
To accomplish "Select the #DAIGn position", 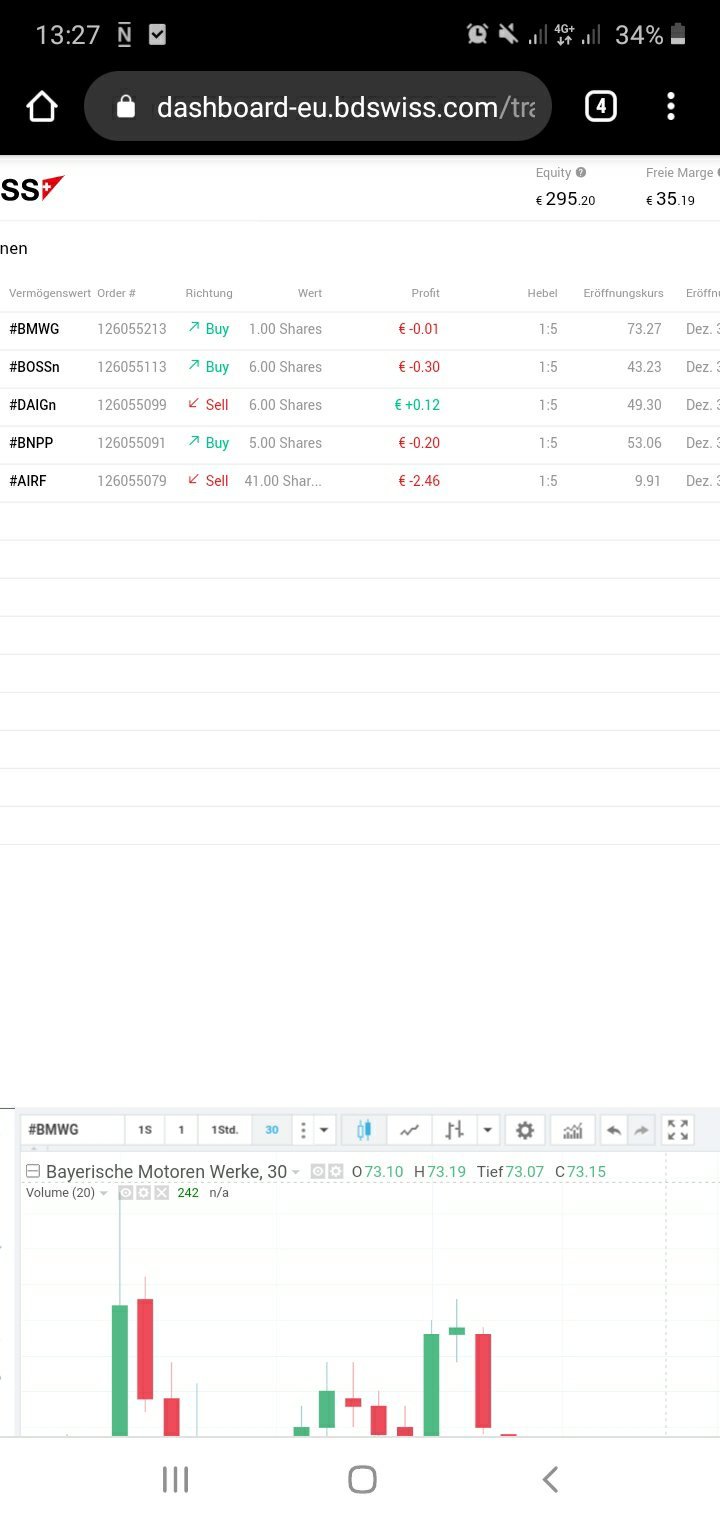I will (360, 405).
